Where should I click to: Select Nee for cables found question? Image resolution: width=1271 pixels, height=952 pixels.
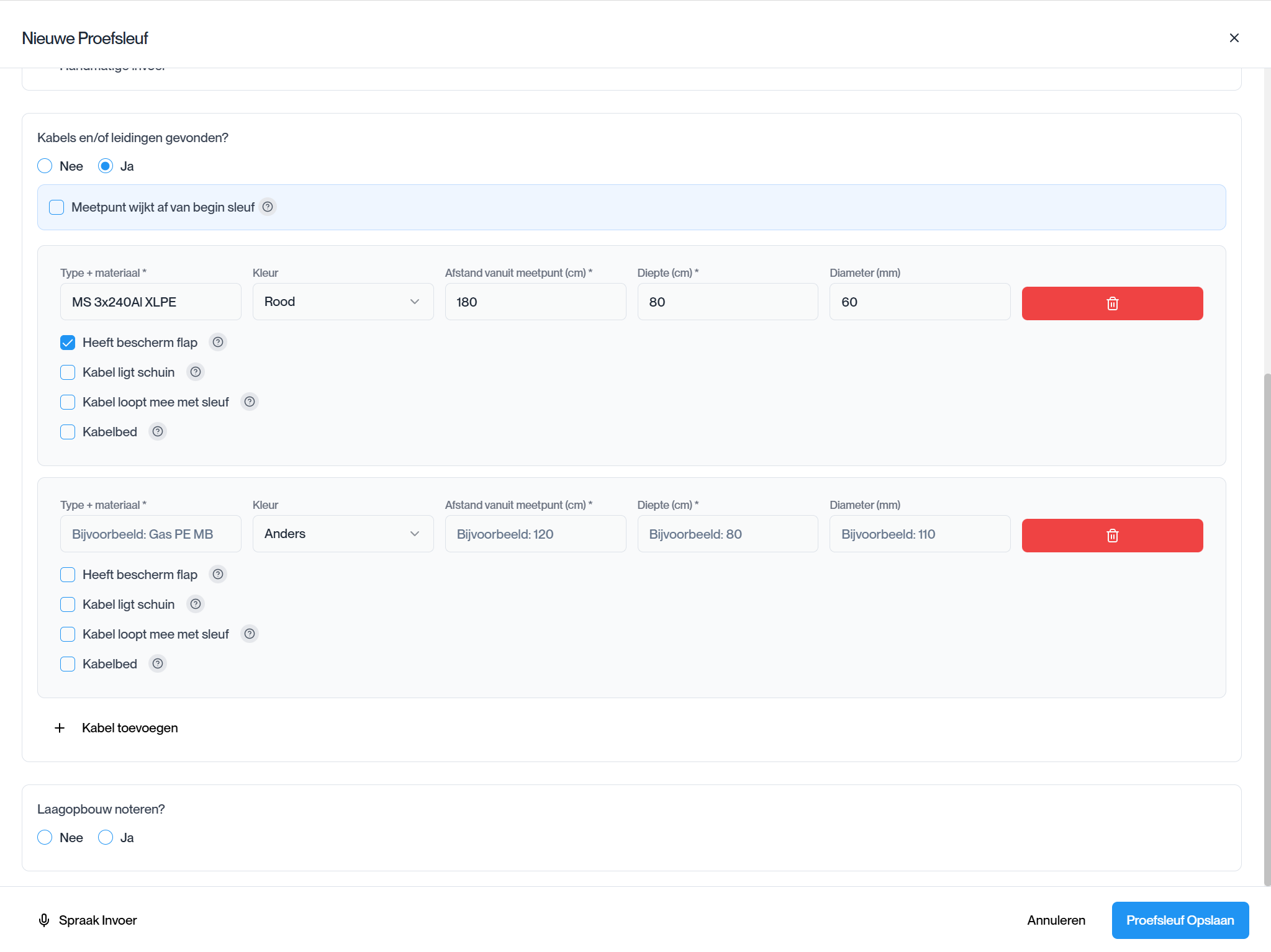point(45,166)
